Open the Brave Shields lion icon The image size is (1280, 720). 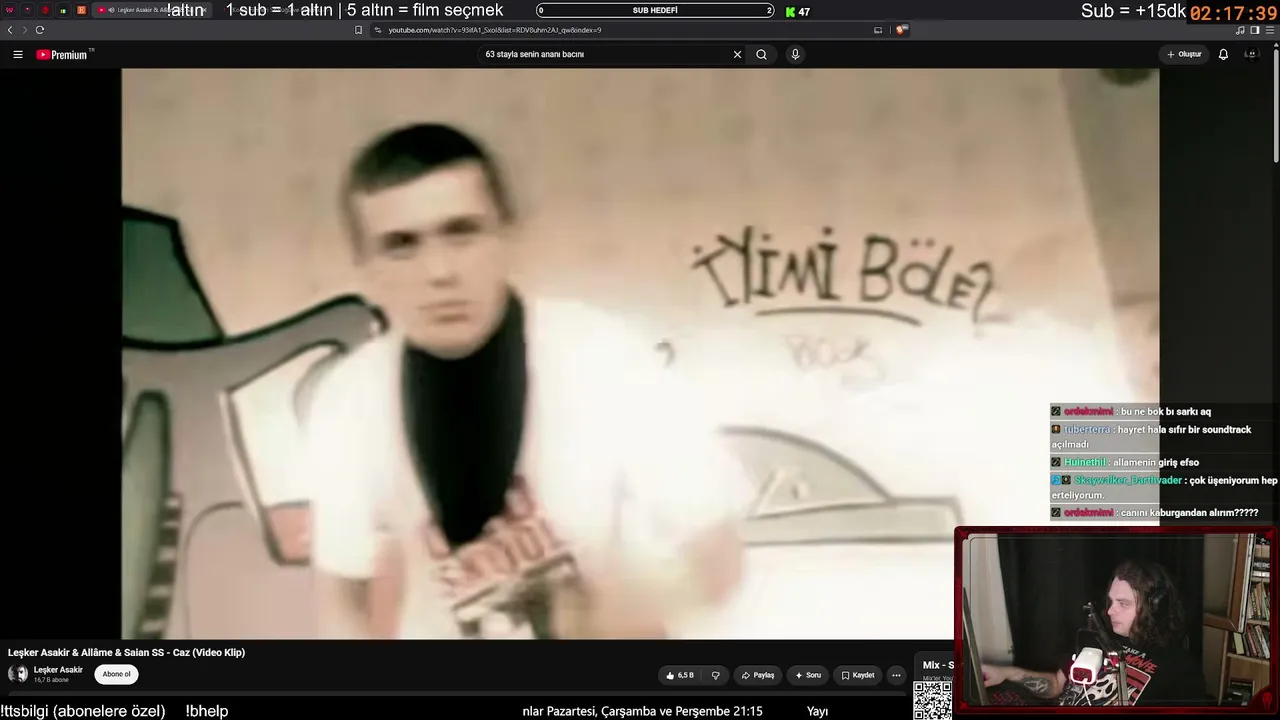pos(900,30)
